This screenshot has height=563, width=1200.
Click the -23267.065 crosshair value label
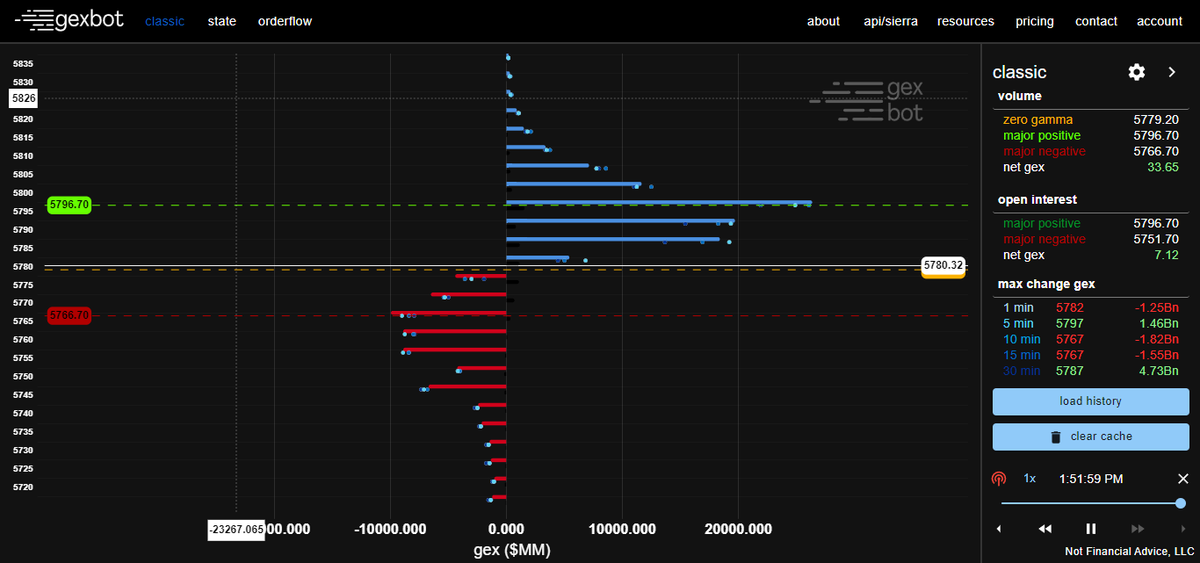tap(236, 530)
